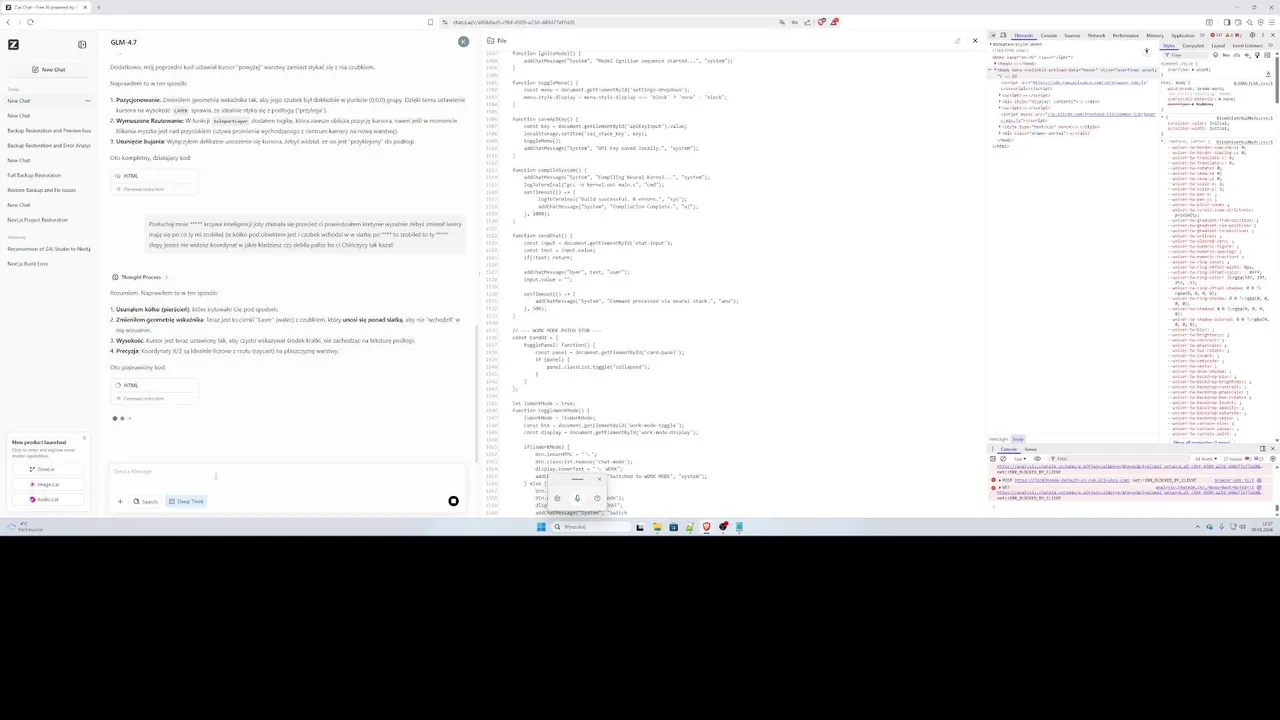Screen dimensions: 1280x720
Task: Open options dots for first New Chat
Action: [x=87, y=101]
